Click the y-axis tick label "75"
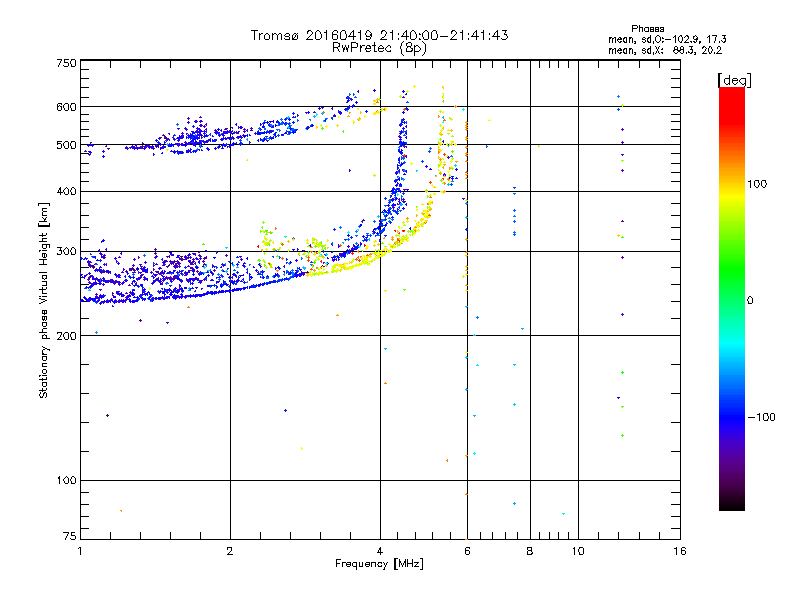This screenshot has height=600, width=800. pyautogui.click(x=70, y=536)
